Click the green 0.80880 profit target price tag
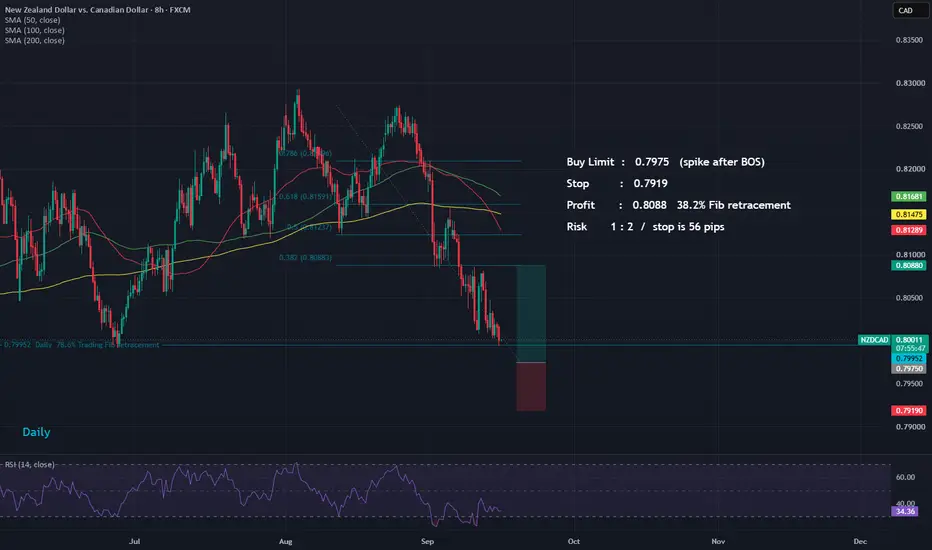The height and width of the screenshot is (550, 932). coord(908,265)
